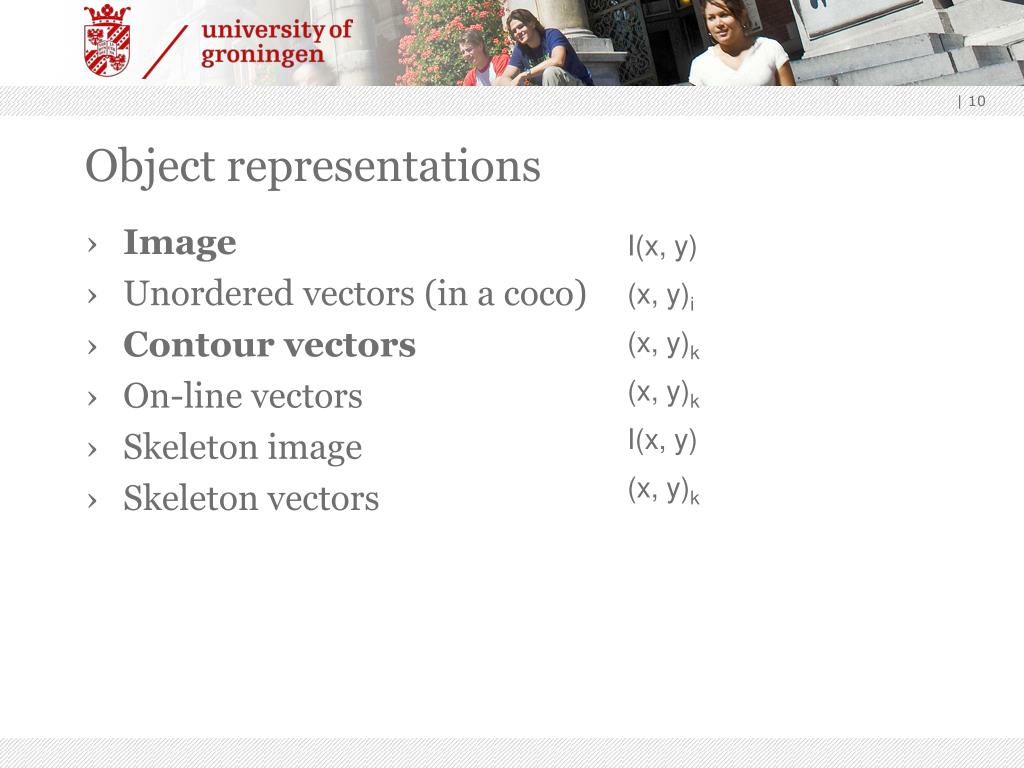Click the bullet arrow before Unordered vectors
This screenshot has width=1024, height=768.
[x=92, y=296]
